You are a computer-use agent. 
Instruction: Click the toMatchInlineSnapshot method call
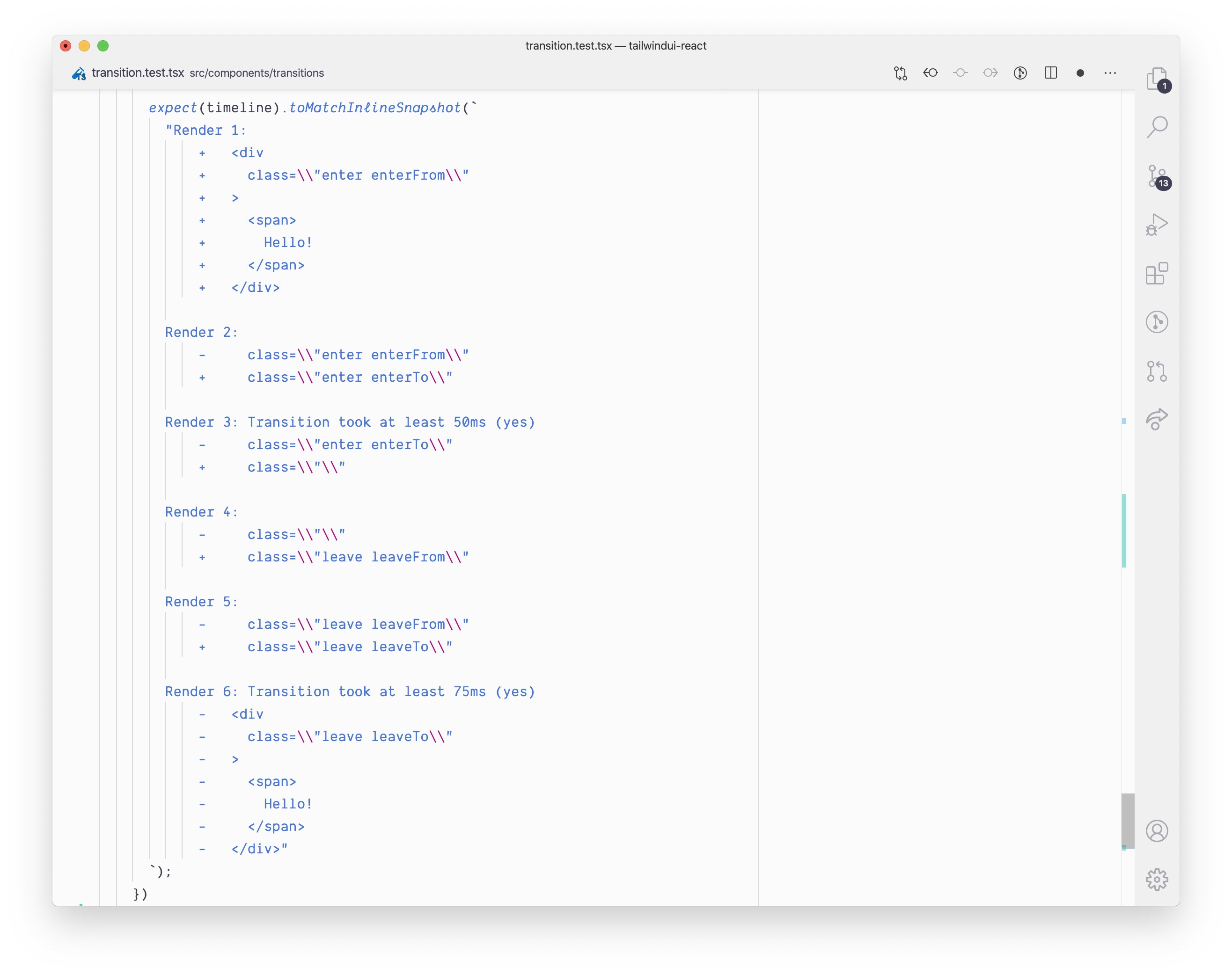tap(374, 108)
